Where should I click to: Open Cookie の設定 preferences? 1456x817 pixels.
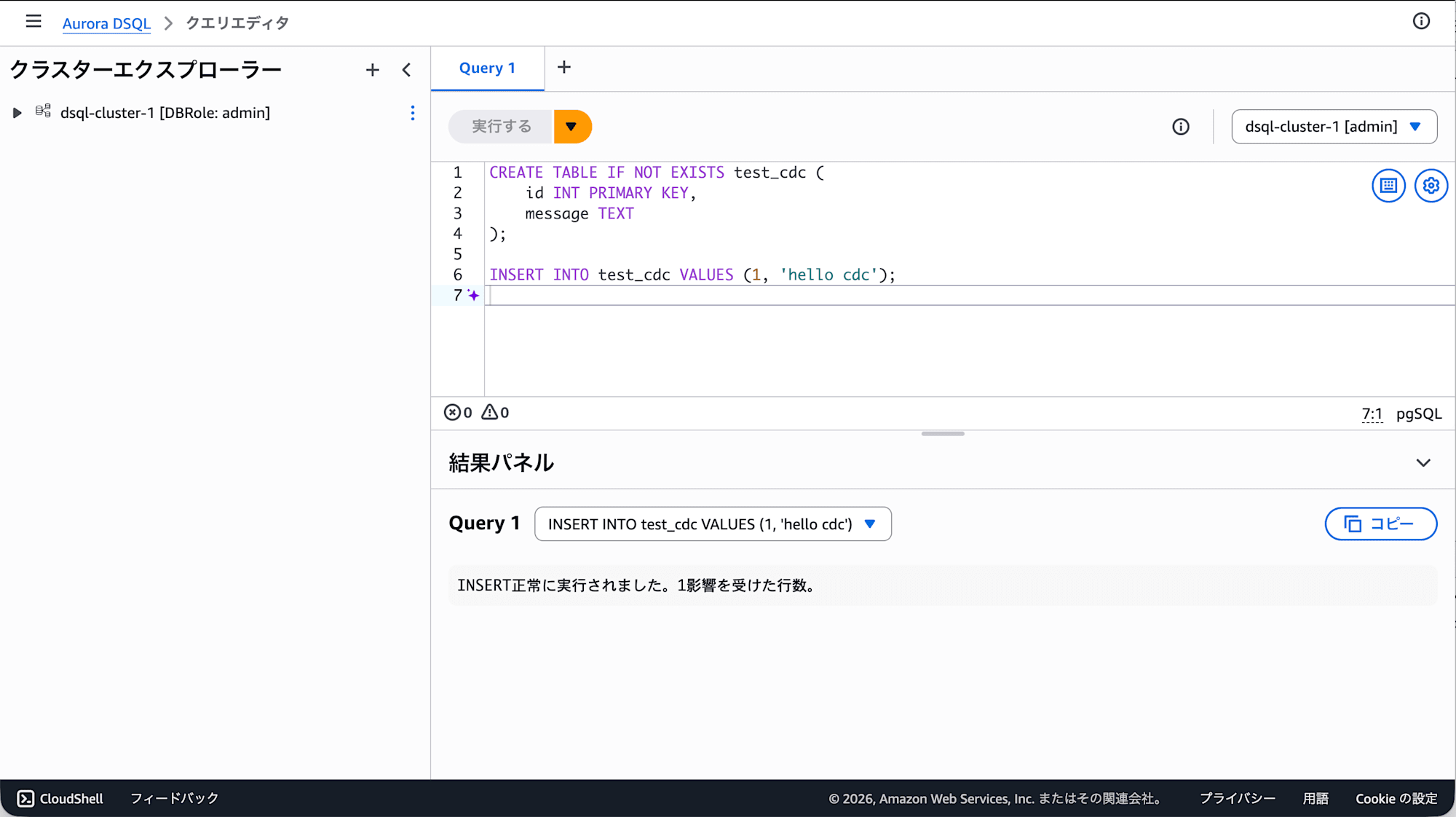coord(1396,799)
